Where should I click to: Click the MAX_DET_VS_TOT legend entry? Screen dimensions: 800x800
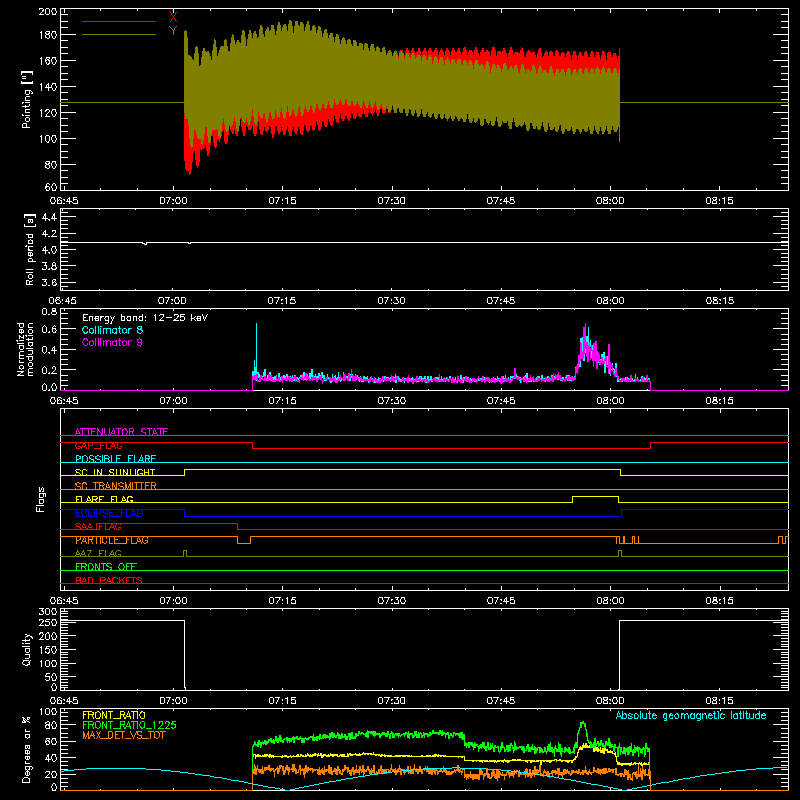124,735
